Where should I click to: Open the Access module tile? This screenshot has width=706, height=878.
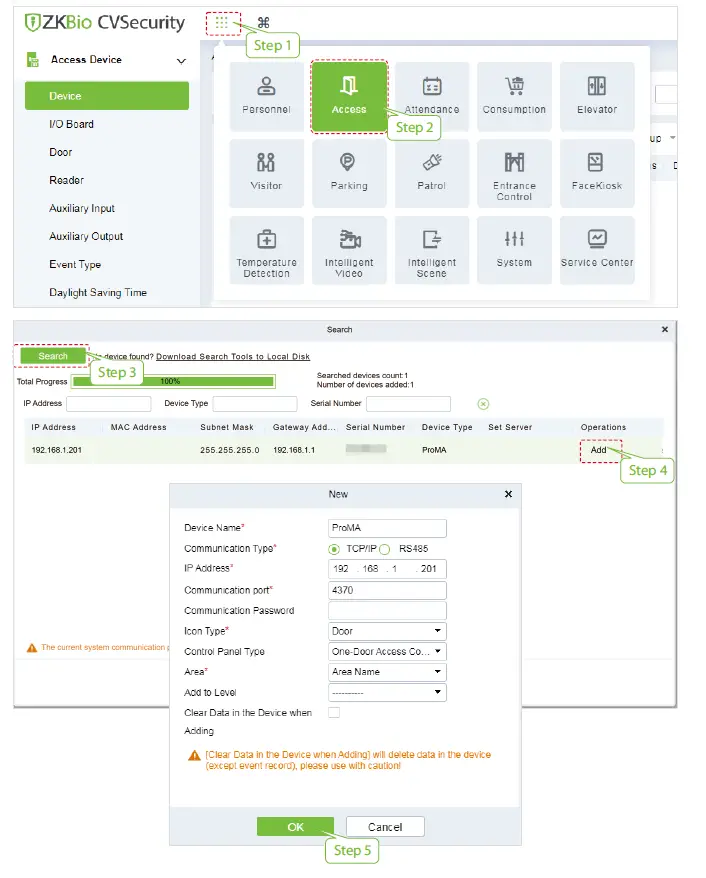click(349, 96)
